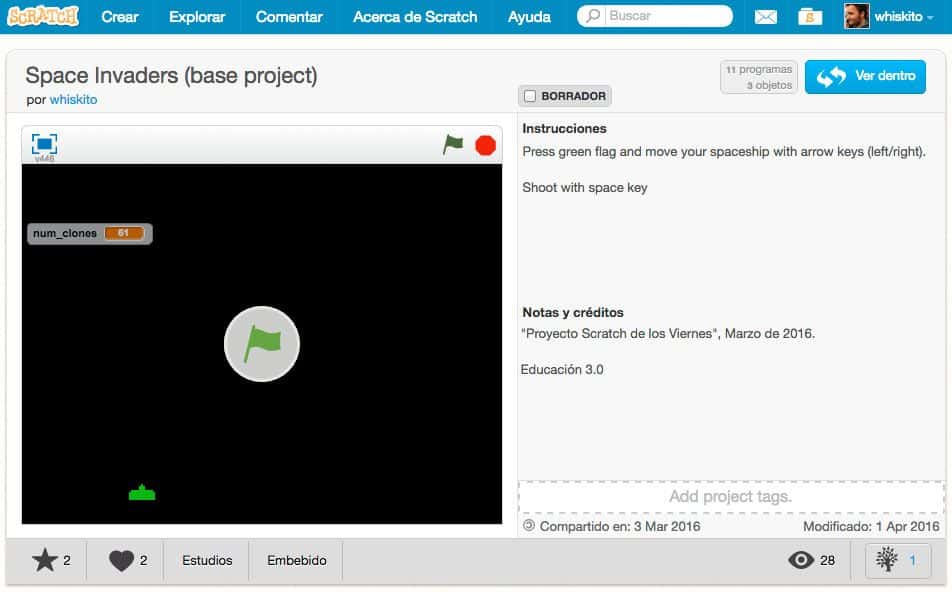This screenshot has height=592, width=952.
Task: Favorite the project with star icon
Action: point(45,560)
